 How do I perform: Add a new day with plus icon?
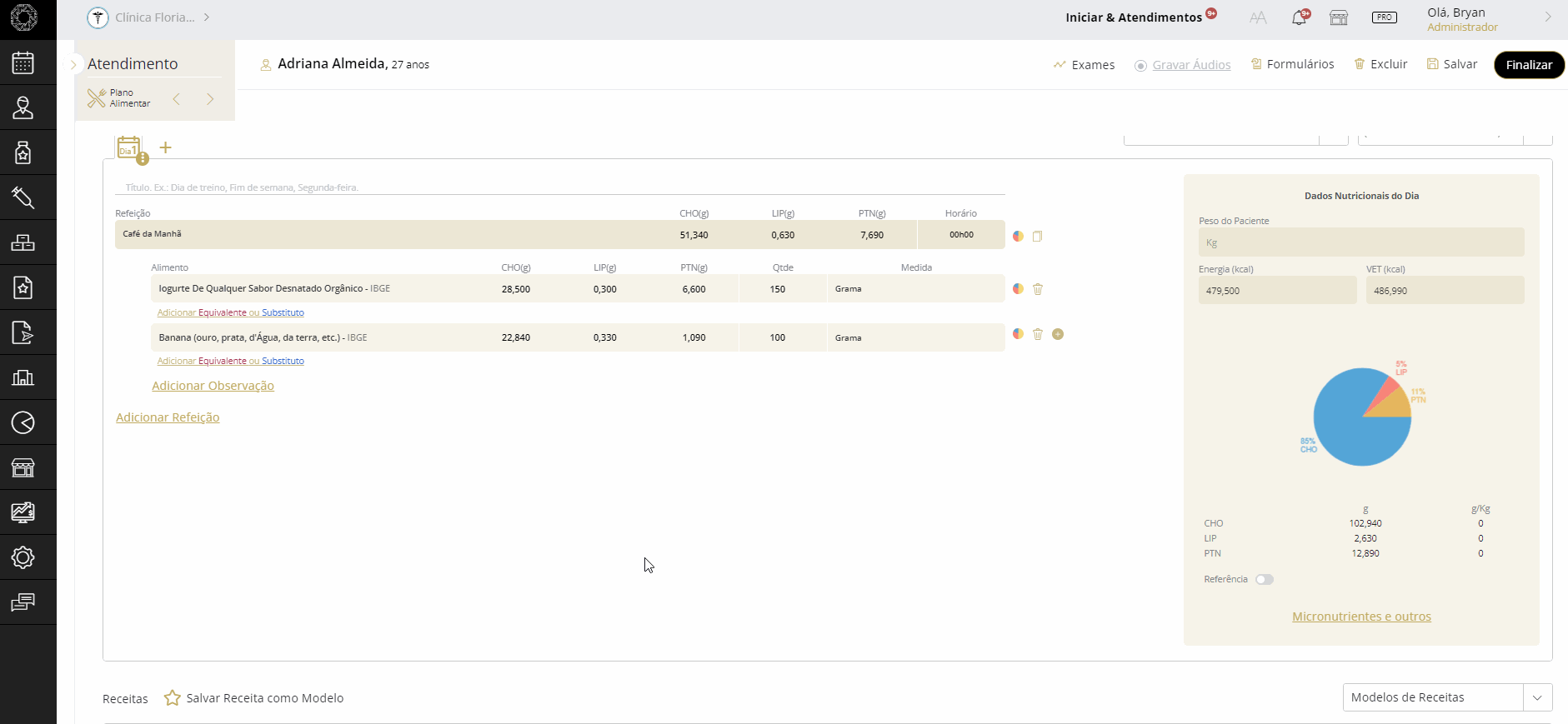(x=166, y=147)
